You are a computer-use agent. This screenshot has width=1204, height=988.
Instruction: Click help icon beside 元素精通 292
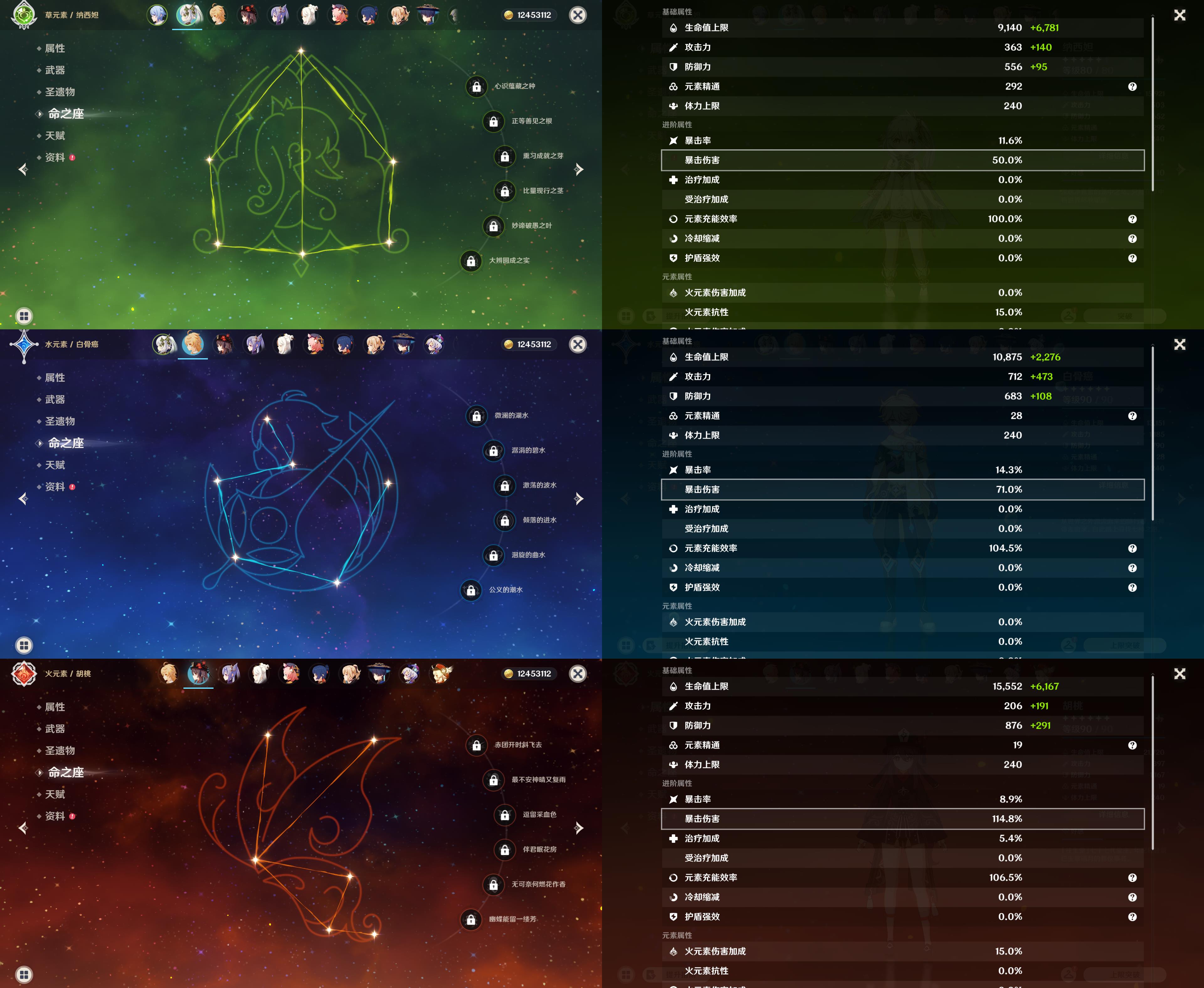pos(1132,87)
